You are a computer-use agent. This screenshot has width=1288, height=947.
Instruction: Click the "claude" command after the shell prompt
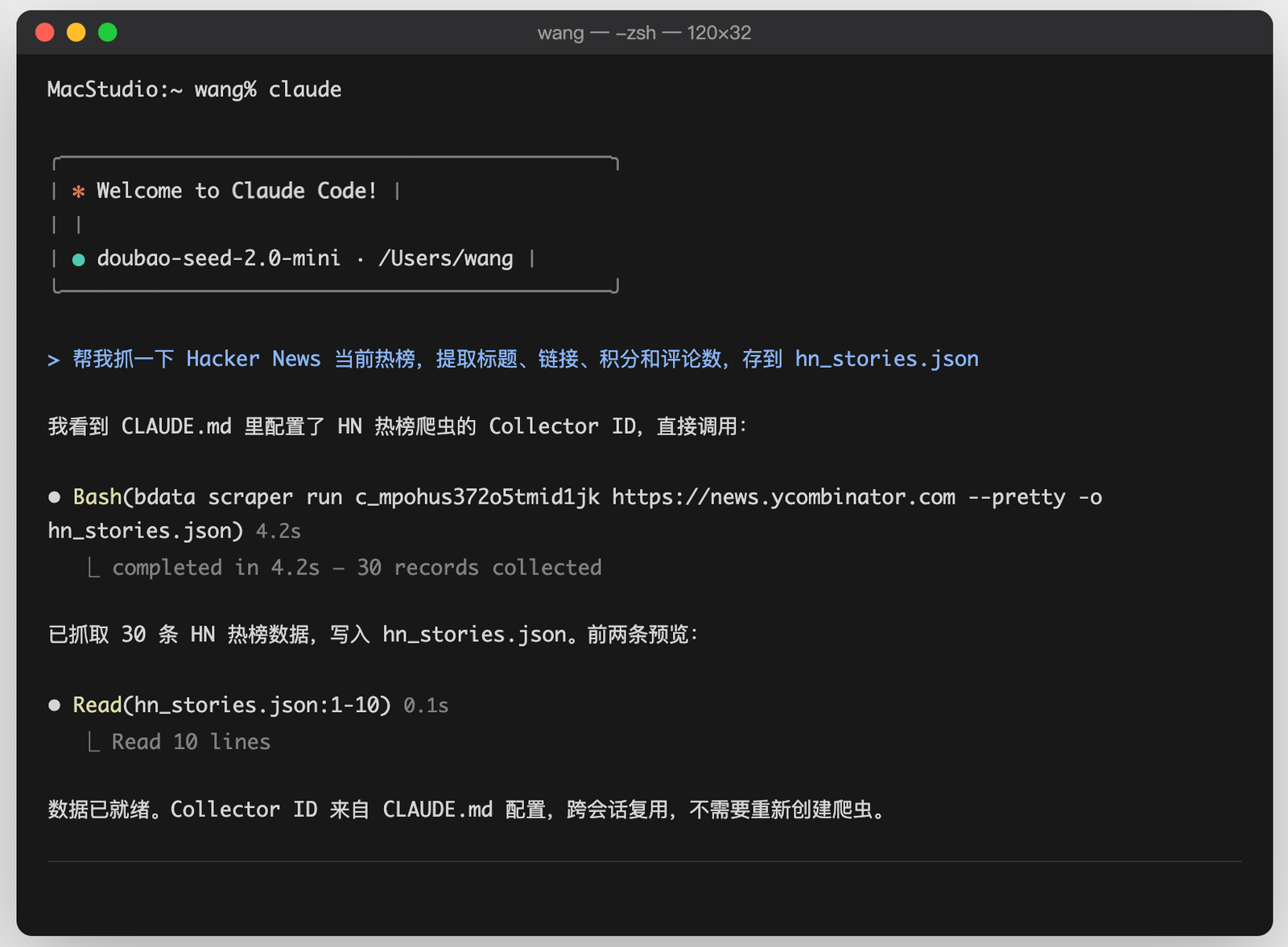pyautogui.click(x=305, y=89)
